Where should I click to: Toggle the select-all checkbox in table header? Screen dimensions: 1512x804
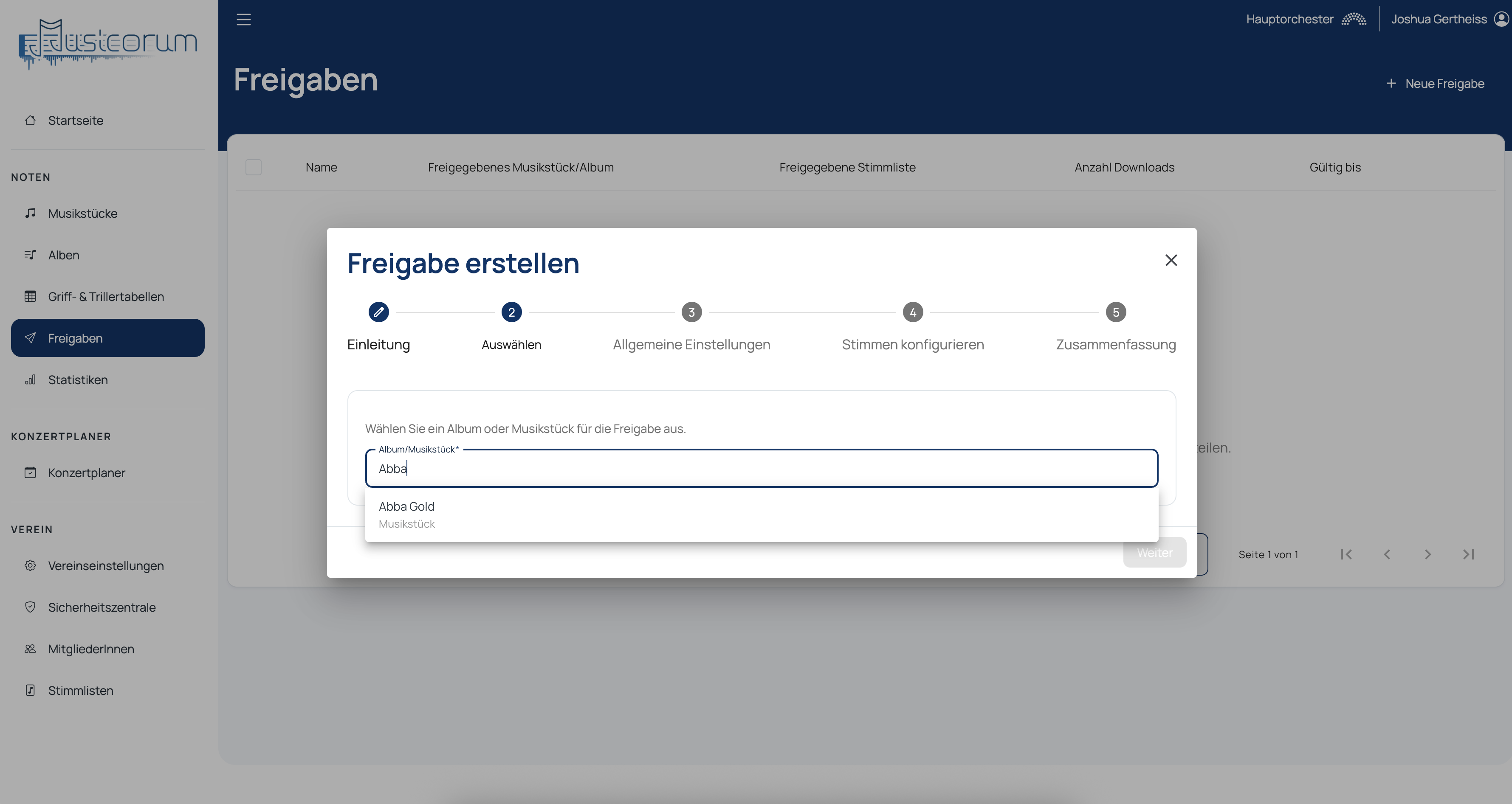254,167
